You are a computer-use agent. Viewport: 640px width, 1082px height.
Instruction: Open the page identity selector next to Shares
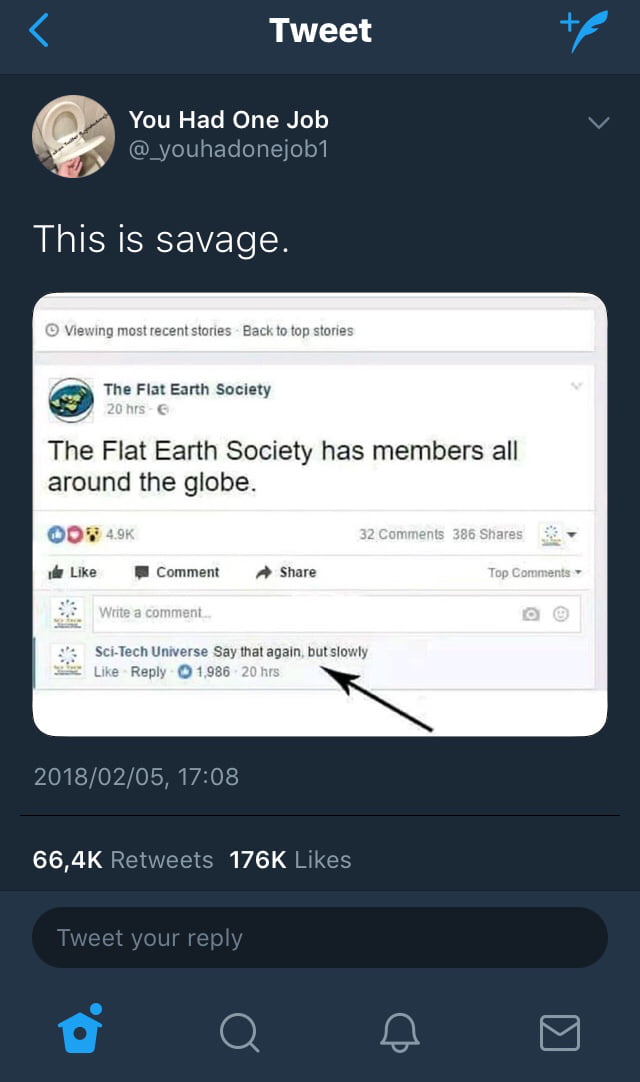click(558, 535)
